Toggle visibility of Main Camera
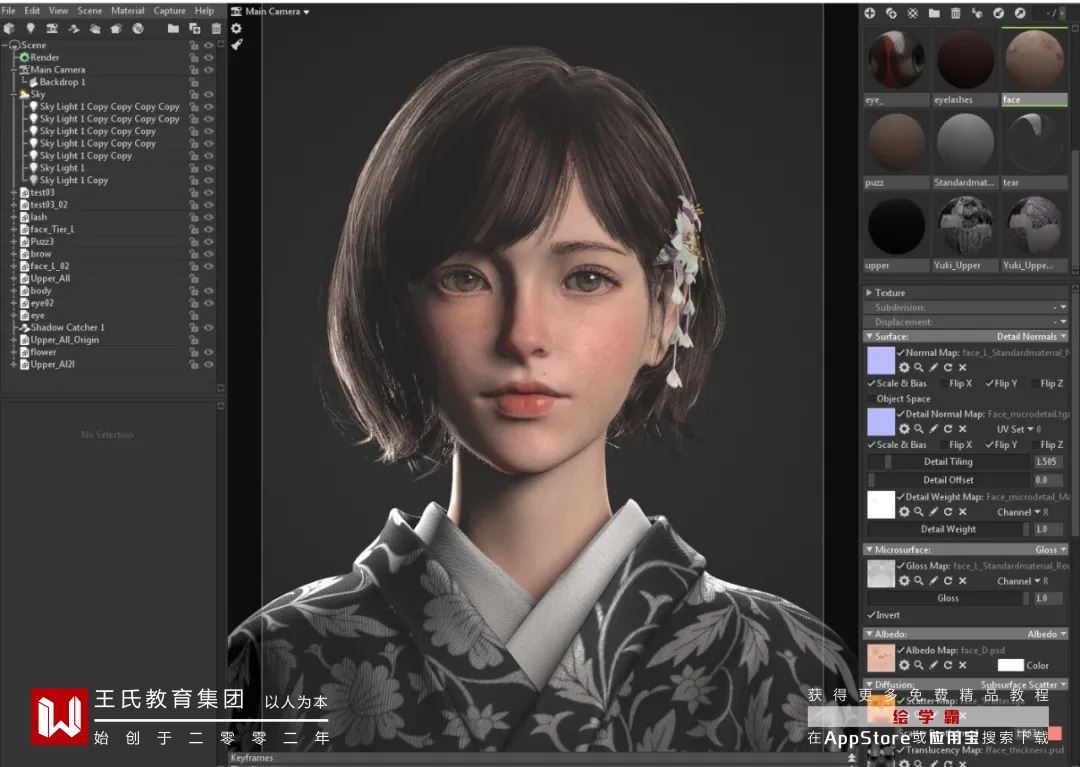The height and width of the screenshot is (767, 1080). pyautogui.click(x=209, y=70)
